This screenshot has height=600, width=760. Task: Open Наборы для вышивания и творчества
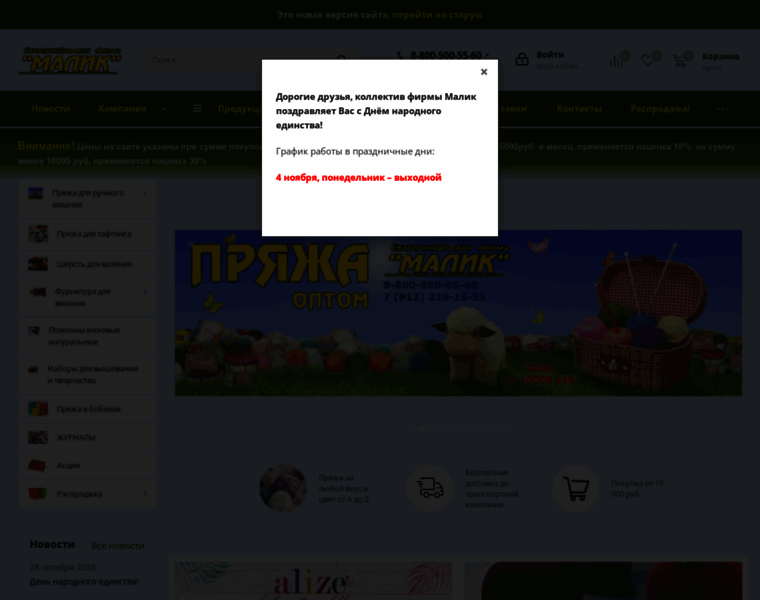click(x=93, y=375)
